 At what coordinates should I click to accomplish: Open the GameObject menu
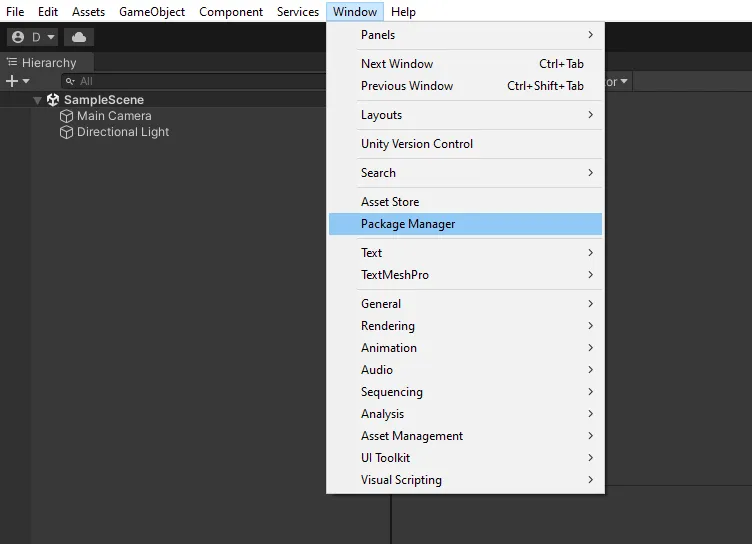pyautogui.click(x=152, y=12)
